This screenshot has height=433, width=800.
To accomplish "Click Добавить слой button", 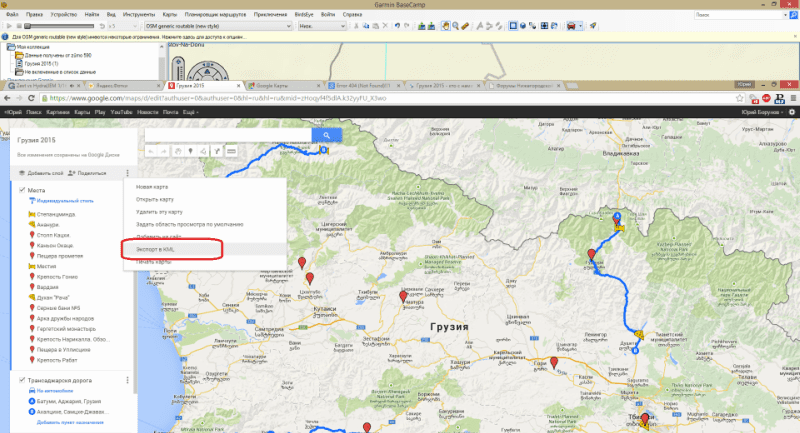I will 41,173.
